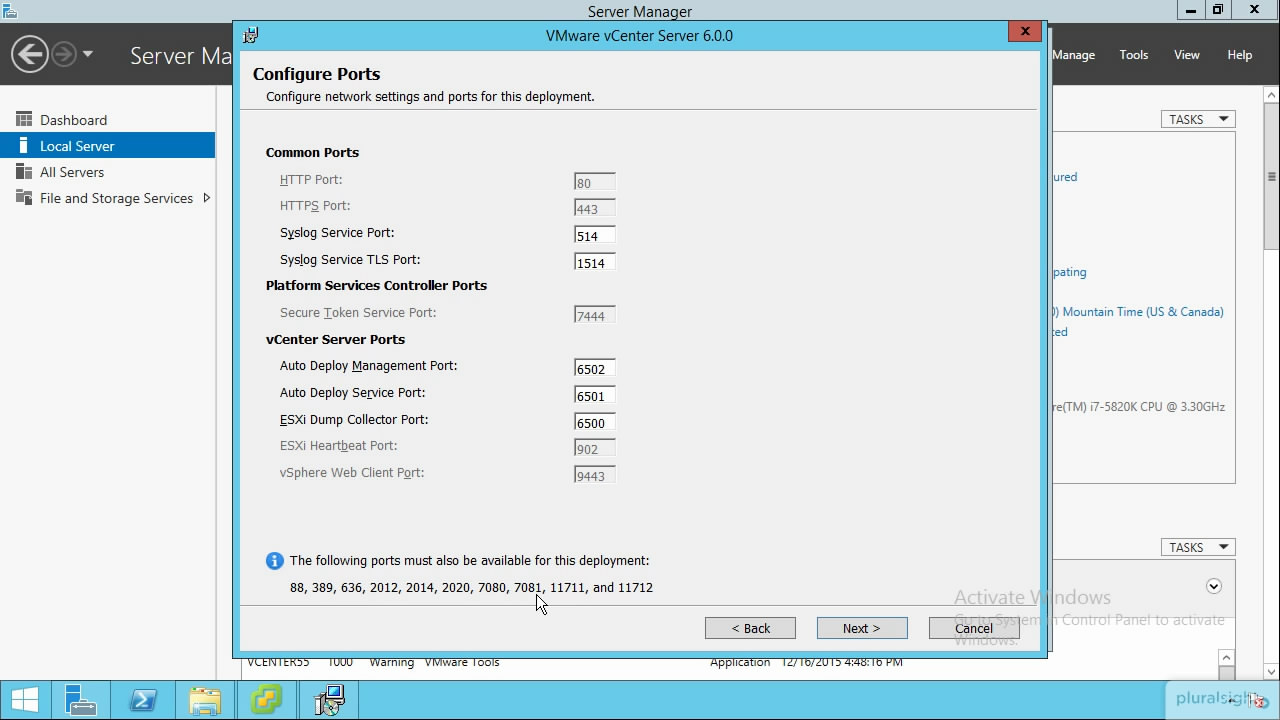The image size is (1280, 720).
Task: Click the Back button
Action: pos(750,628)
